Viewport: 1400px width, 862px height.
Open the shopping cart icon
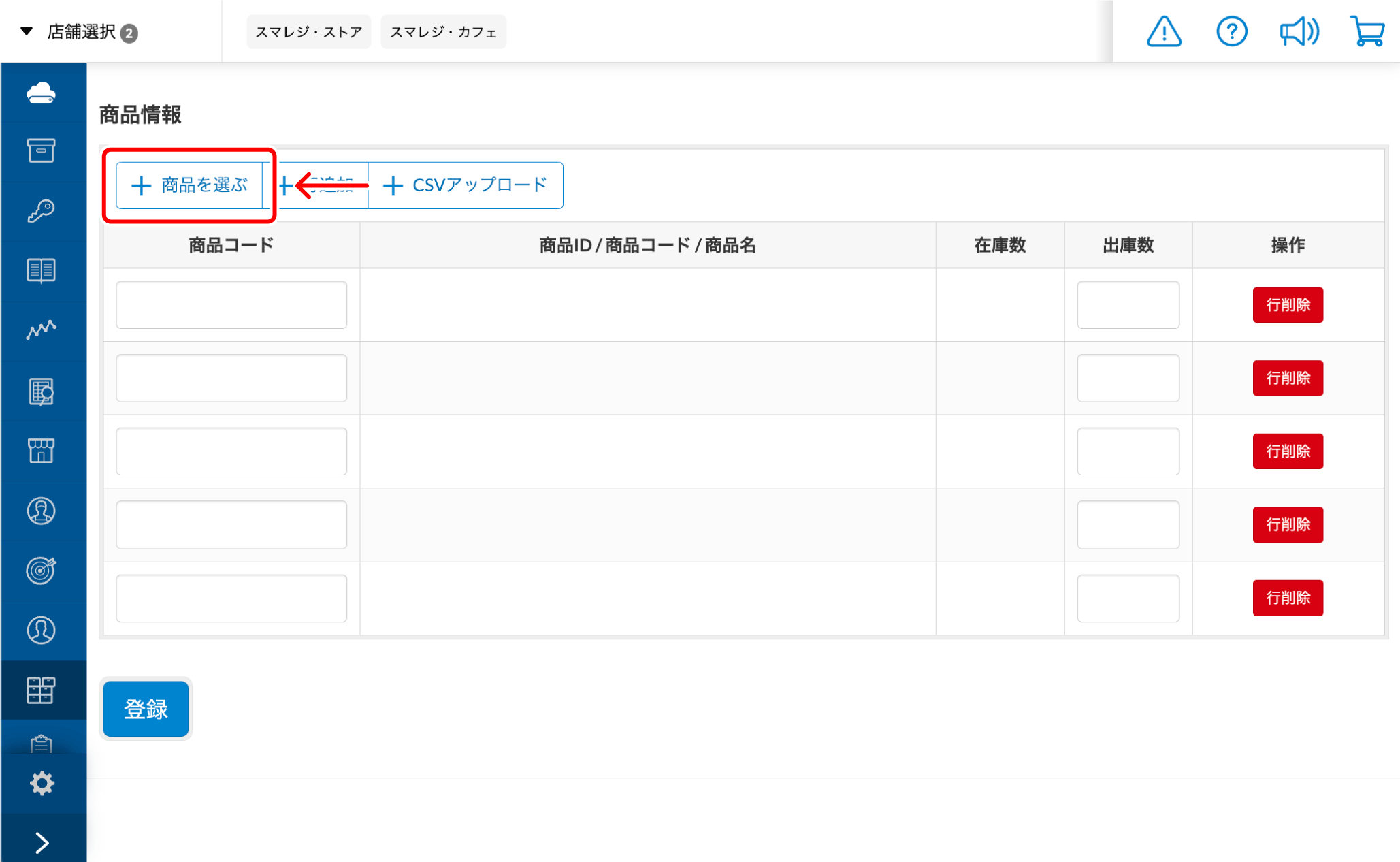click(x=1367, y=32)
